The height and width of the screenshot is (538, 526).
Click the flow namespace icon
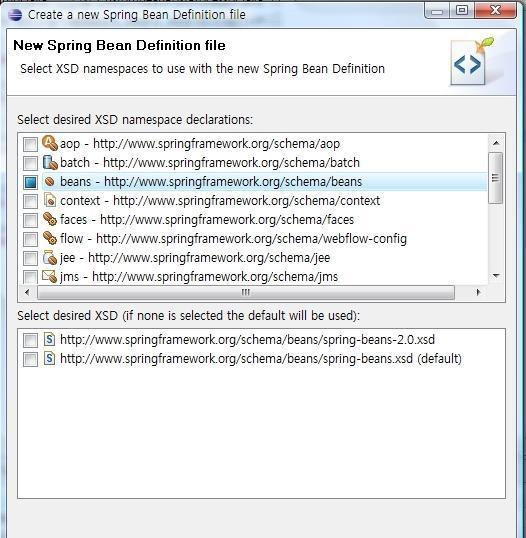[50, 238]
